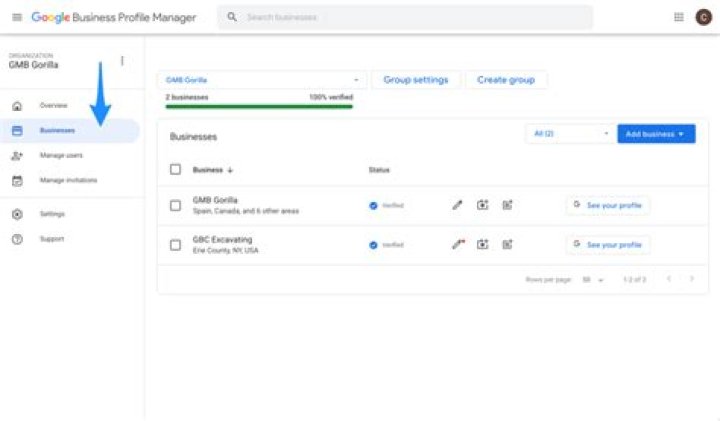This screenshot has height=421, width=720.
Task: See your profile for GBC Excavating
Action: pyautogui.click(x=608, y=245)
